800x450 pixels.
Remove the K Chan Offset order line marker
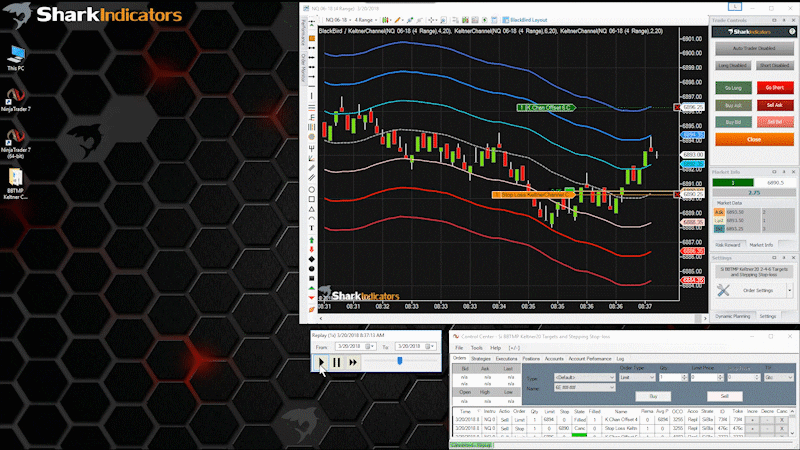coord(677,107)
